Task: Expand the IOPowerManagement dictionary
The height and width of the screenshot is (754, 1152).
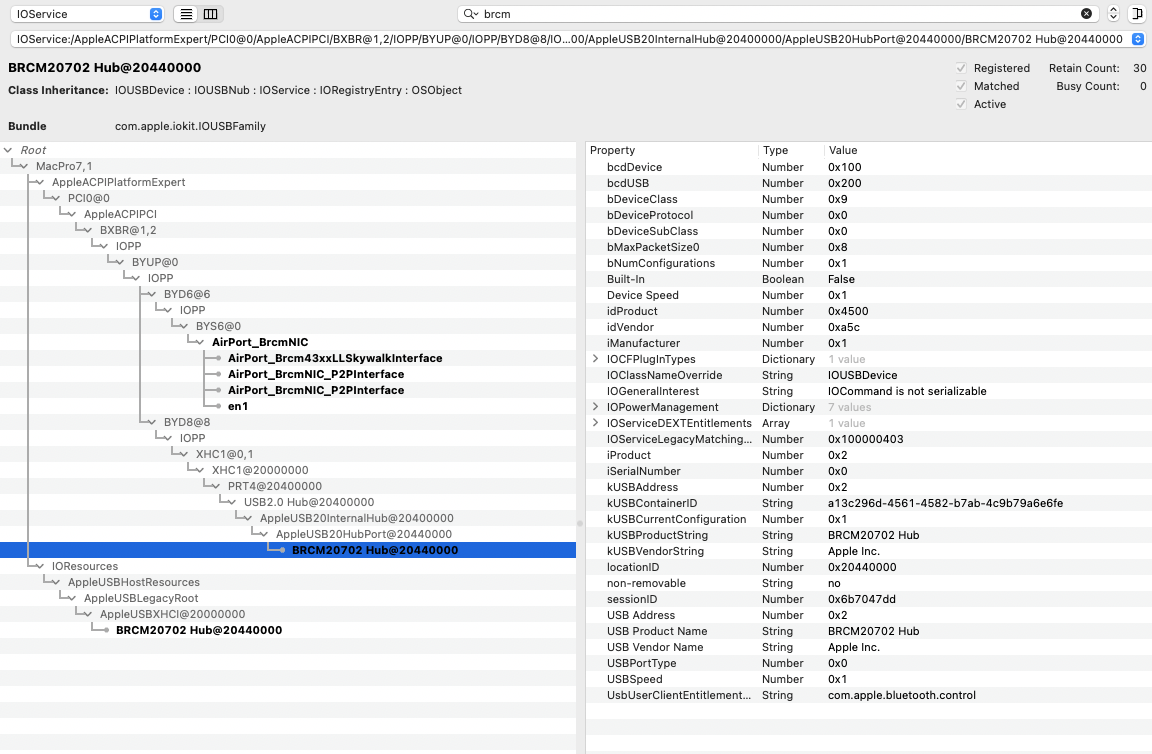Action: pyautogui.click(x=596, y=407)
